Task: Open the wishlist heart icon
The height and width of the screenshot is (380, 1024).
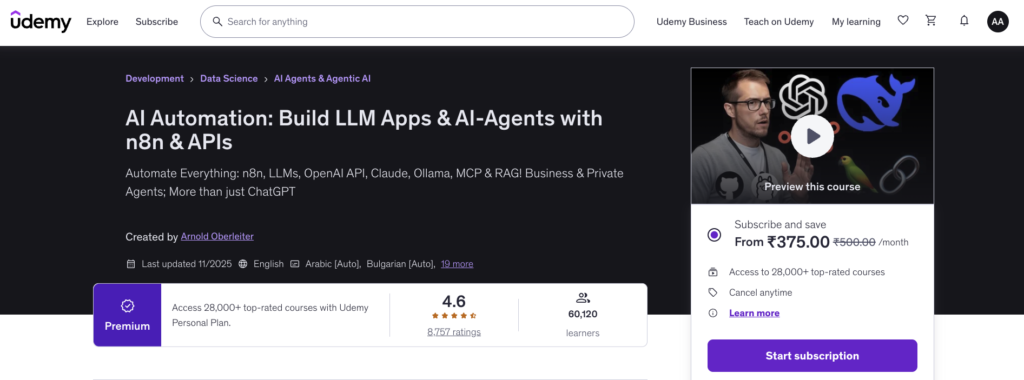Action: [x=903, y=21]
